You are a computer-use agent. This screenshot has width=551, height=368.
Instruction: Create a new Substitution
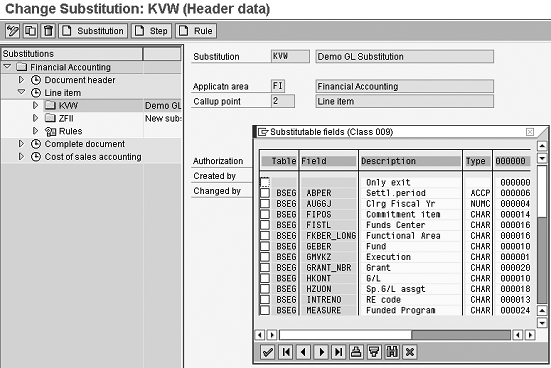pos(93,31)
